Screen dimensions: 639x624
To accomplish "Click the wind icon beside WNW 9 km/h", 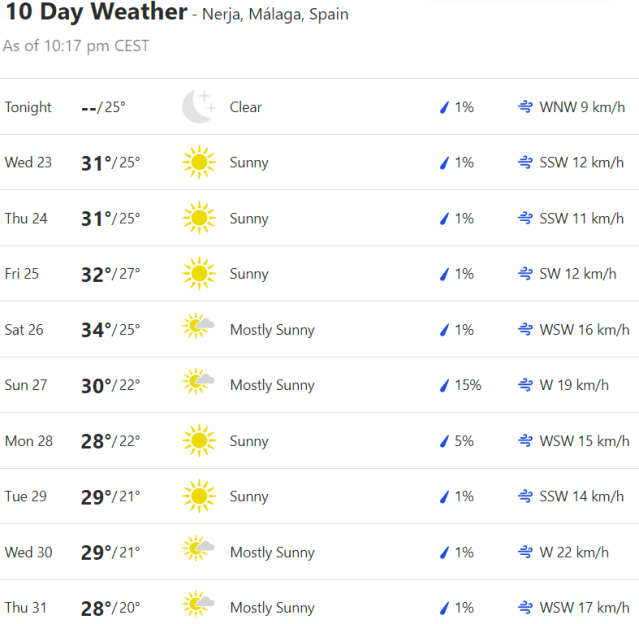I will pos(525,107).
